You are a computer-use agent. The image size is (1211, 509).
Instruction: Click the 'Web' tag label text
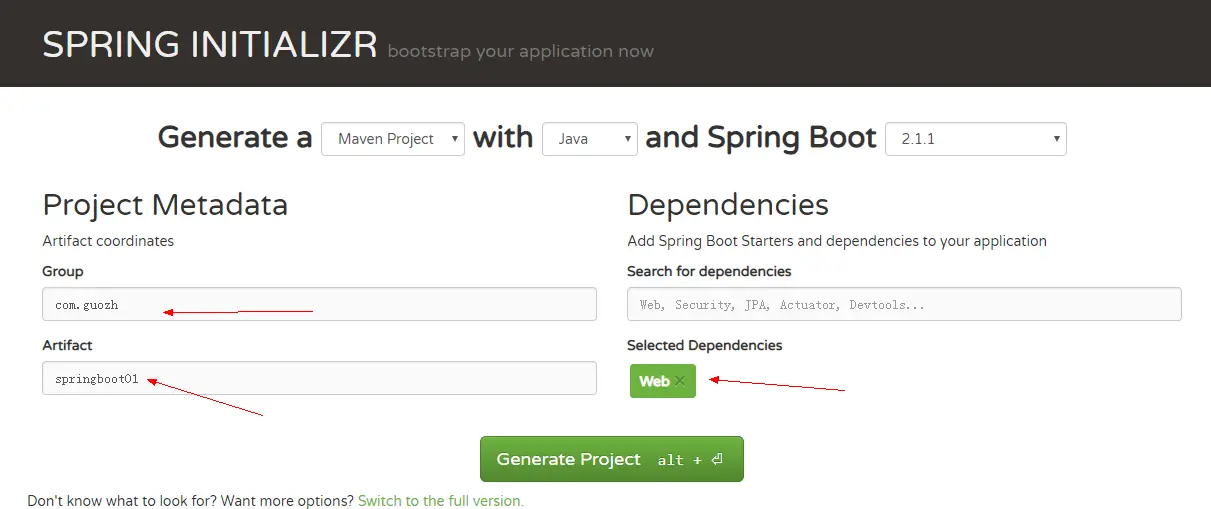[654, 381]
